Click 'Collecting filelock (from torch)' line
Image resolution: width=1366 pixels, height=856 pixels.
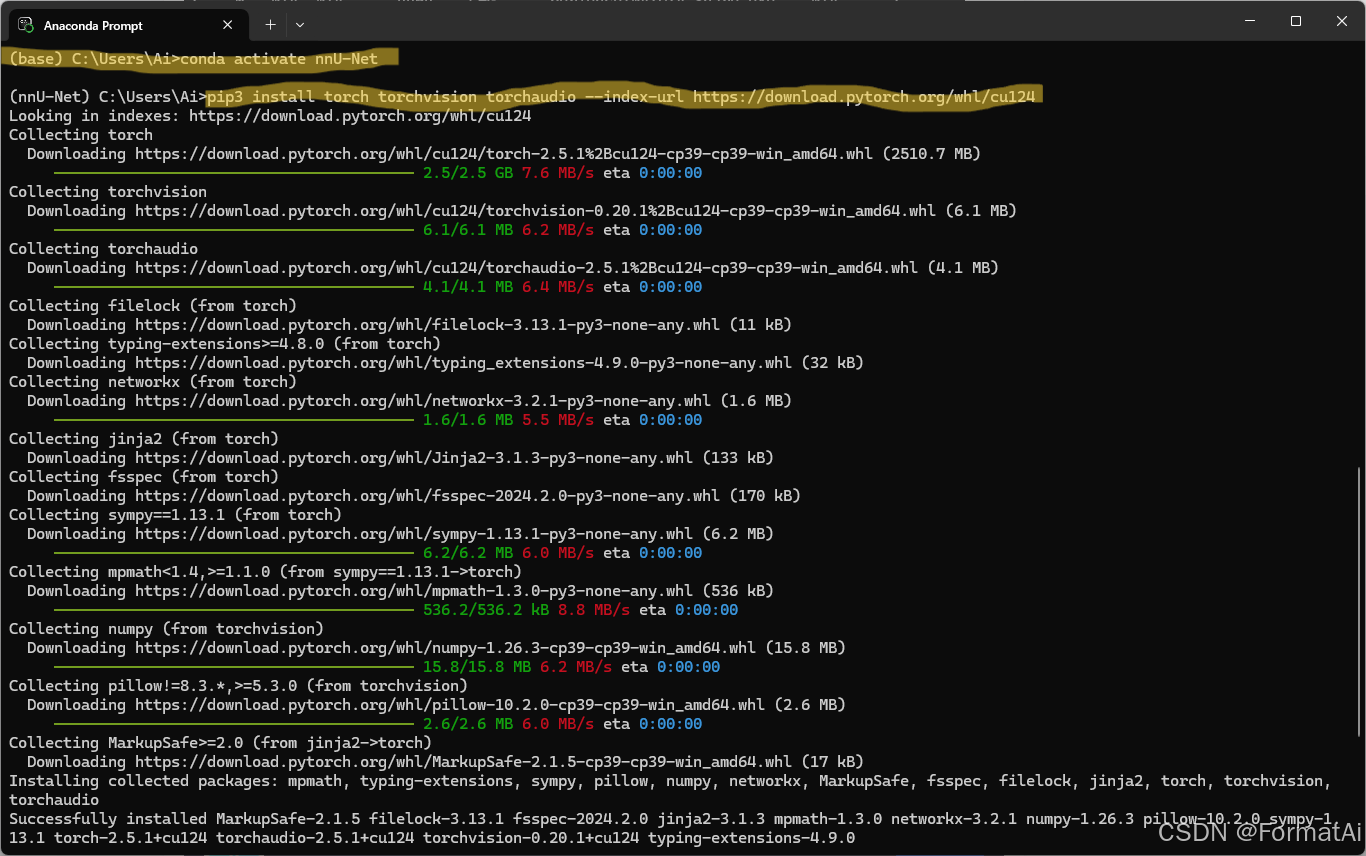153,306
